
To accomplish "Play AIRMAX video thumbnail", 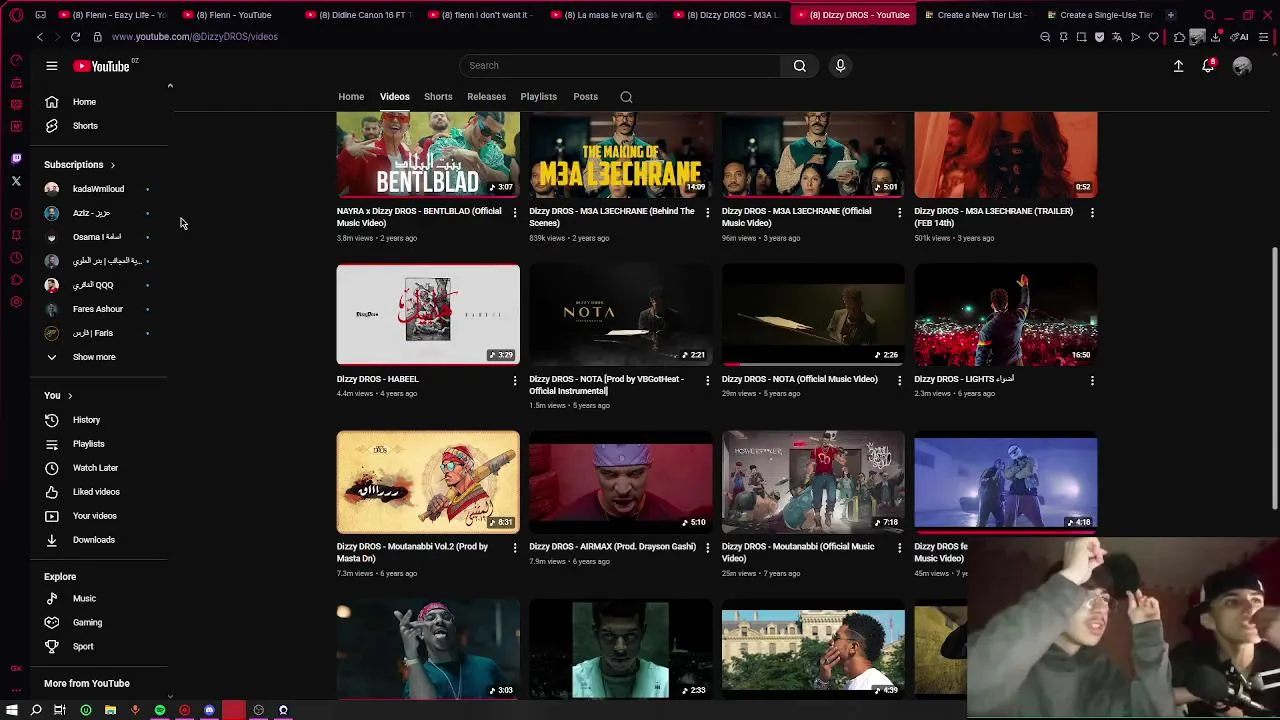I will (620, 482).
